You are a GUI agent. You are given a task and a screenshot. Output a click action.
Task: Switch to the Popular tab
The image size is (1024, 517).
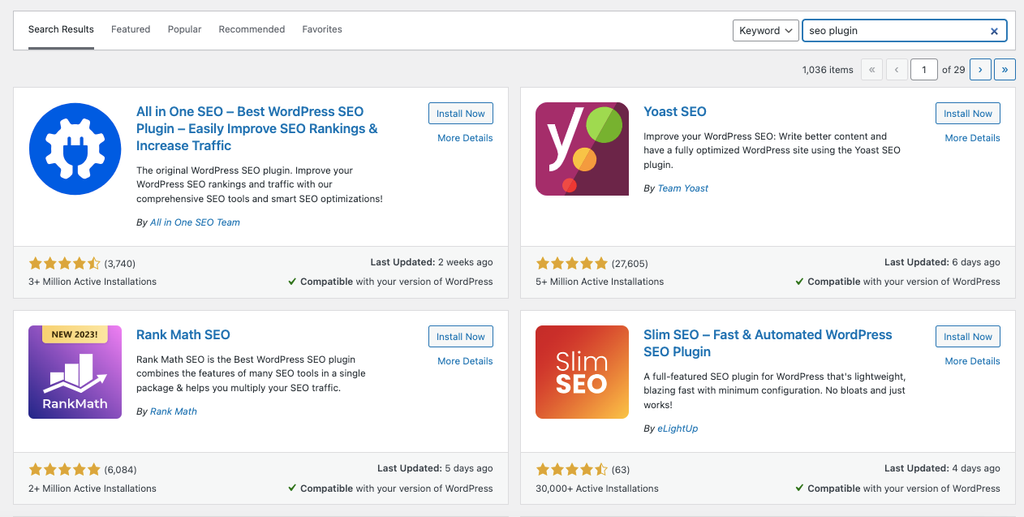point(184,29)
